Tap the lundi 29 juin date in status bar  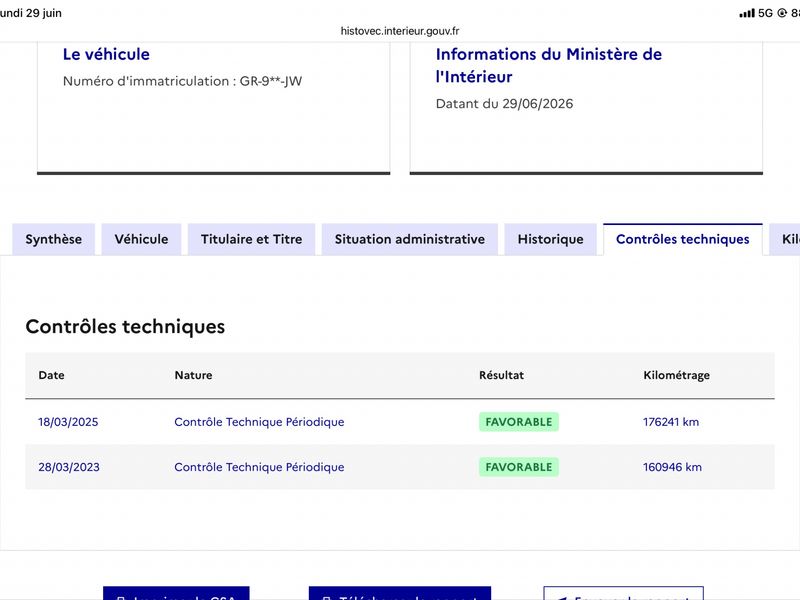31,13
